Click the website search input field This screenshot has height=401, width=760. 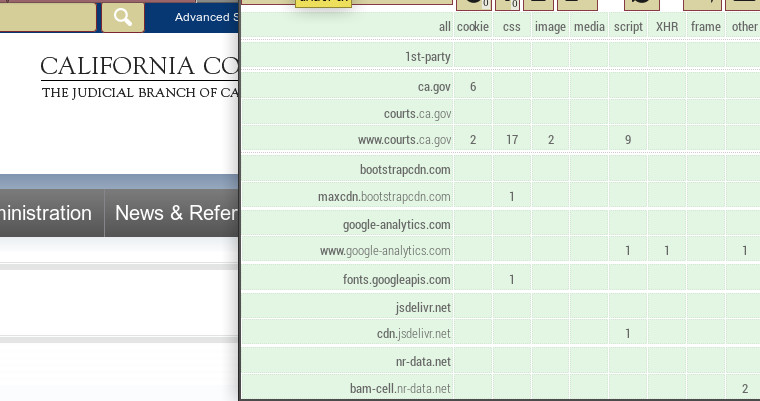tap(48, 17)
